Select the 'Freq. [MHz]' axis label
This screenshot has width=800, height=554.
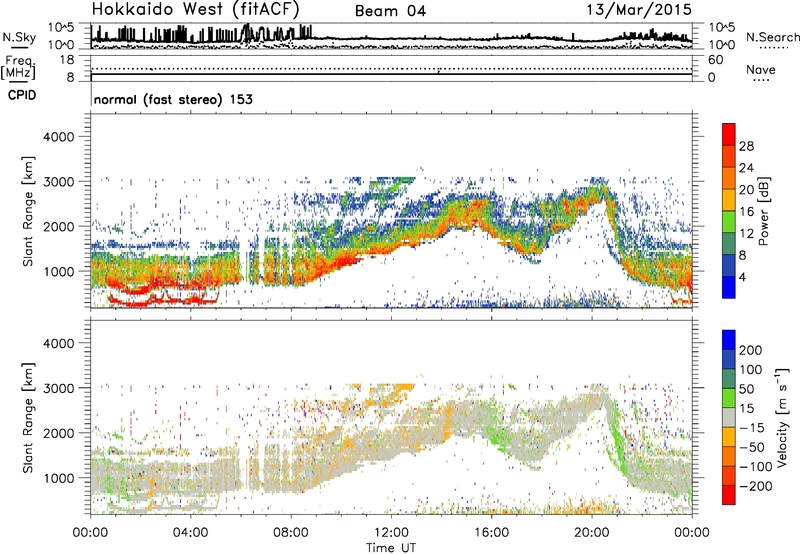pos(18,68)
